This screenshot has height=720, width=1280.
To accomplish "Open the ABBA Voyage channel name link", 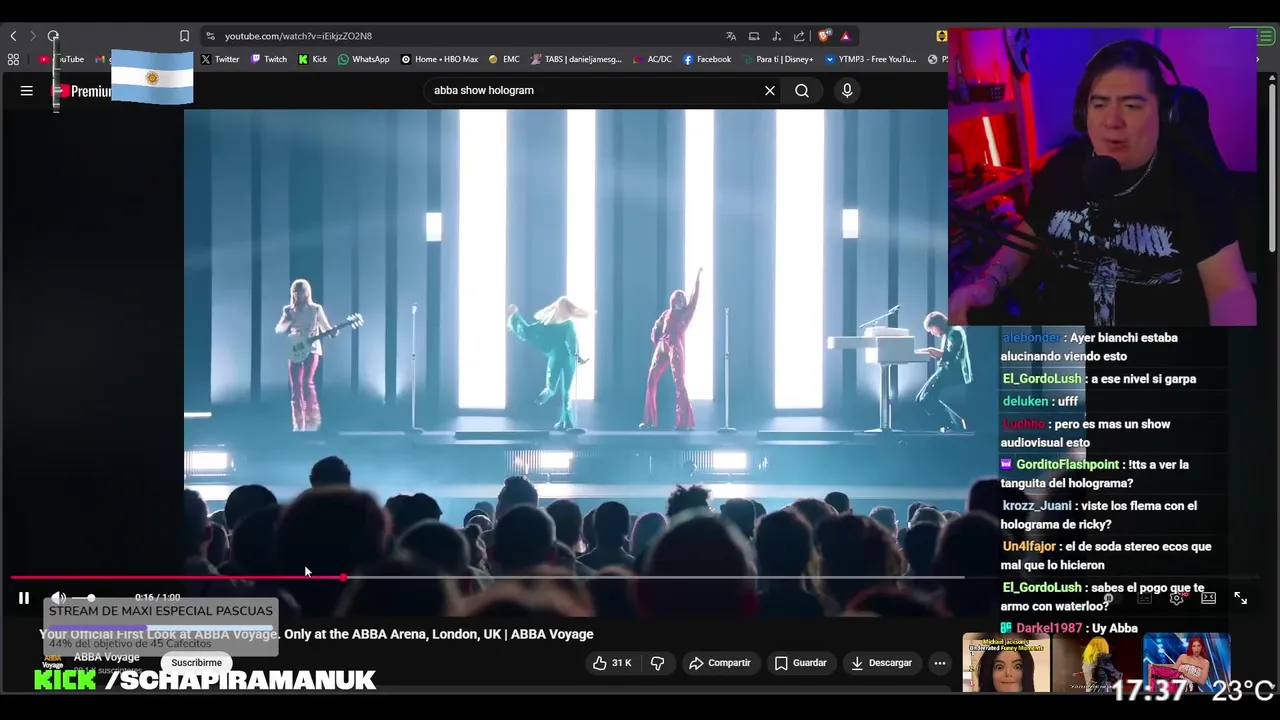I will 107,657.
